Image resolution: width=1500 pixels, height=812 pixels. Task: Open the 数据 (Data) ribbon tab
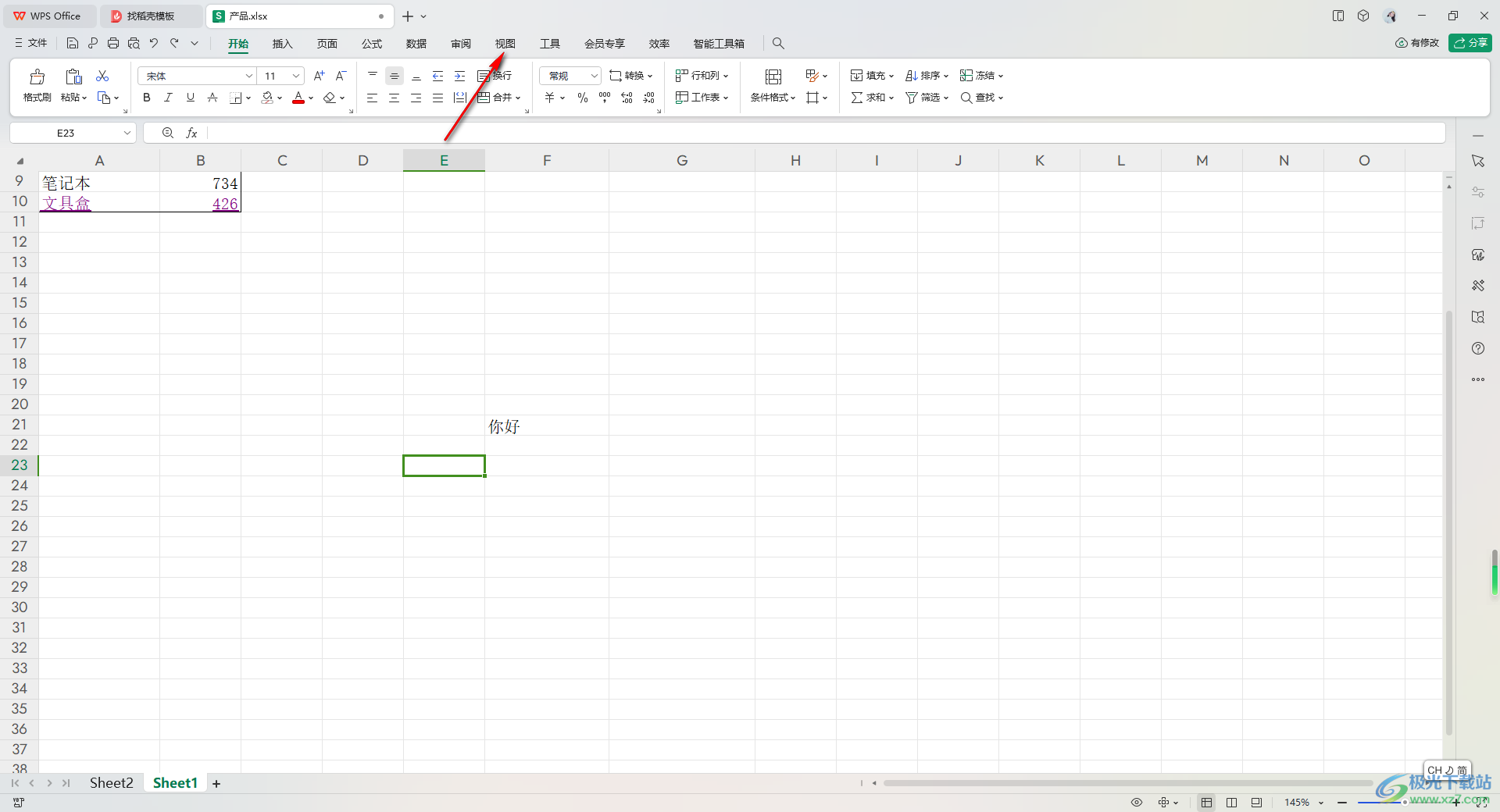pos(416,44)
